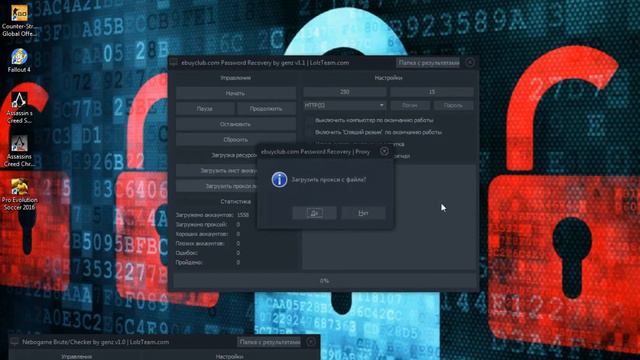Click the Да button in the dialog
Viewport: 640px width, 360px height.
tap(314, 213)
